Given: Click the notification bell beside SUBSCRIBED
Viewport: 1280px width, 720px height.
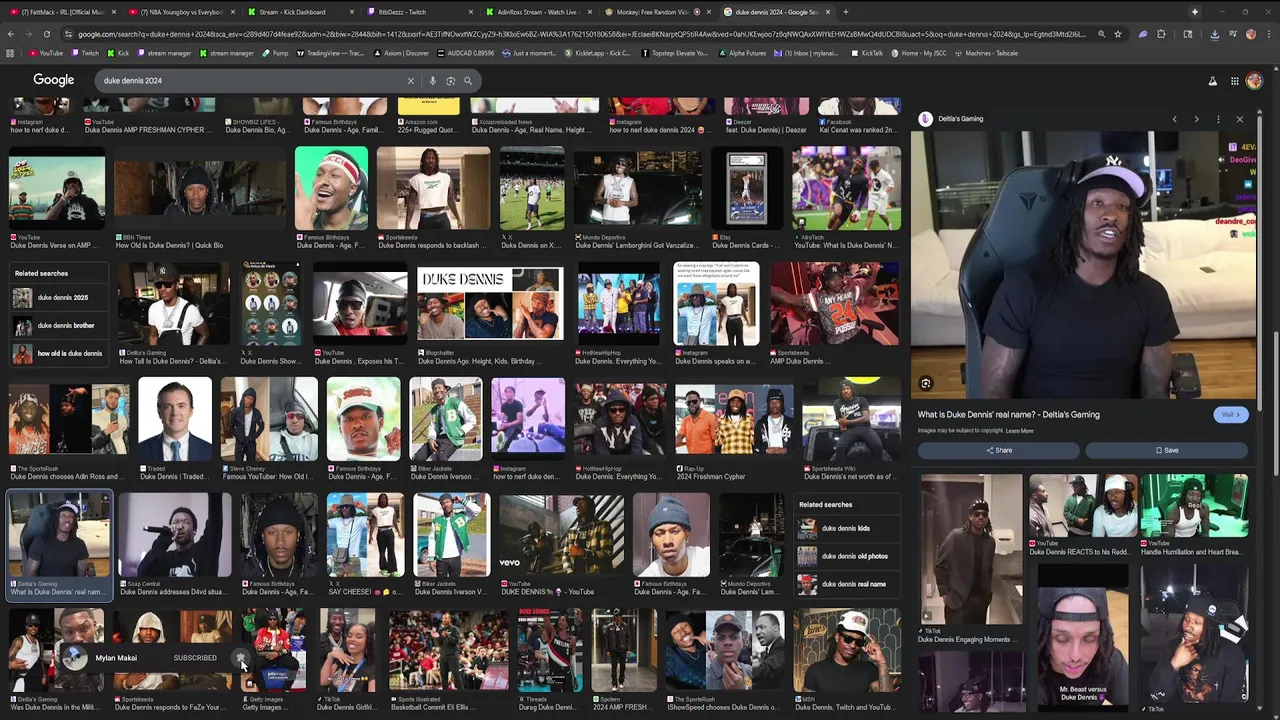Looking at the screenshot, I should [240, 658].
